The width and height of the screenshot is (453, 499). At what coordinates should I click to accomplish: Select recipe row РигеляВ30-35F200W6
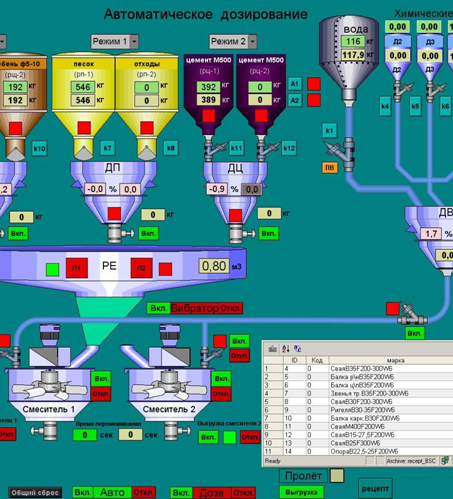[x=358, y=410]
